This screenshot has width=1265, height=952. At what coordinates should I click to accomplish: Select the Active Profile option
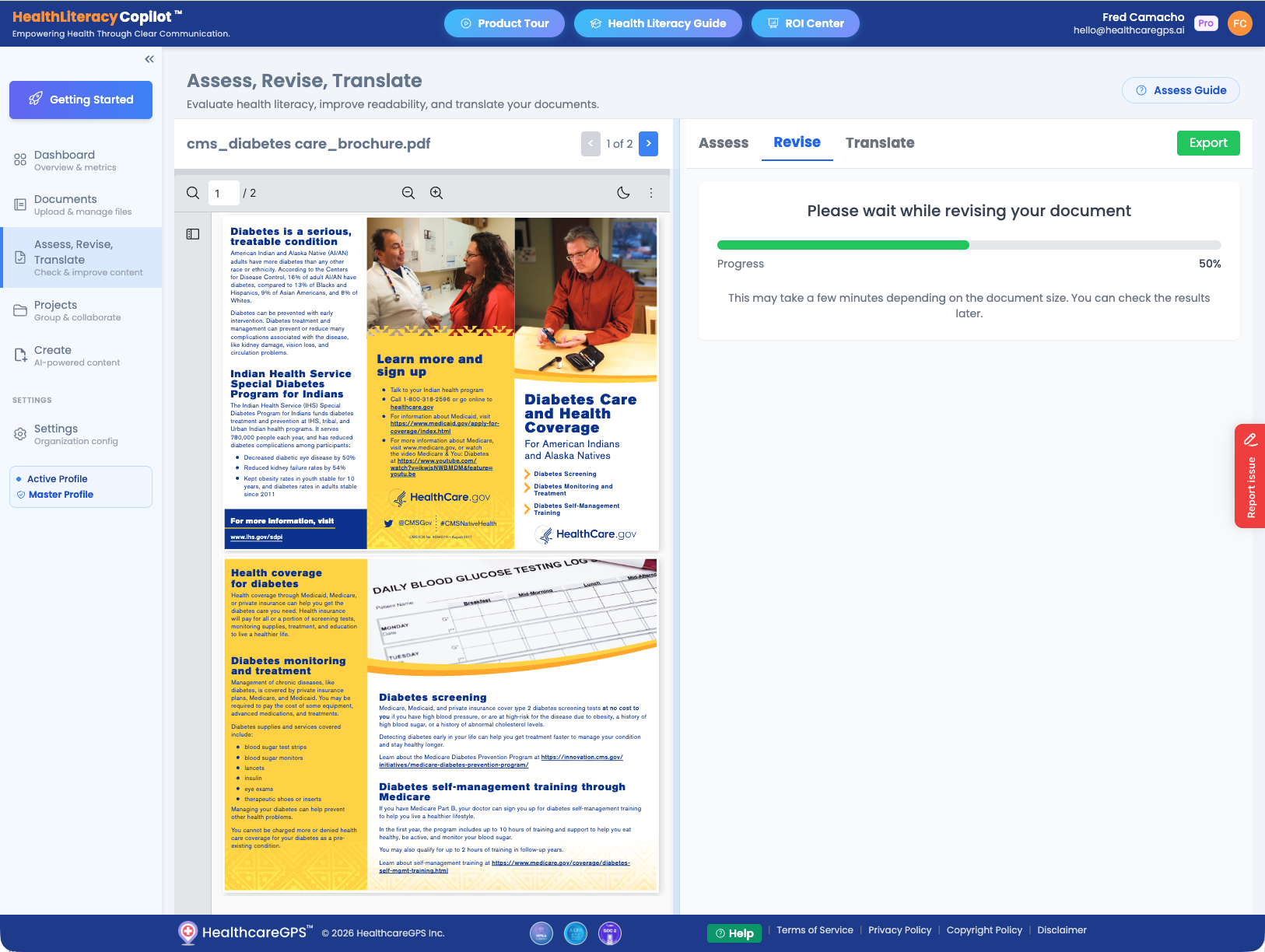coord(58,478)
